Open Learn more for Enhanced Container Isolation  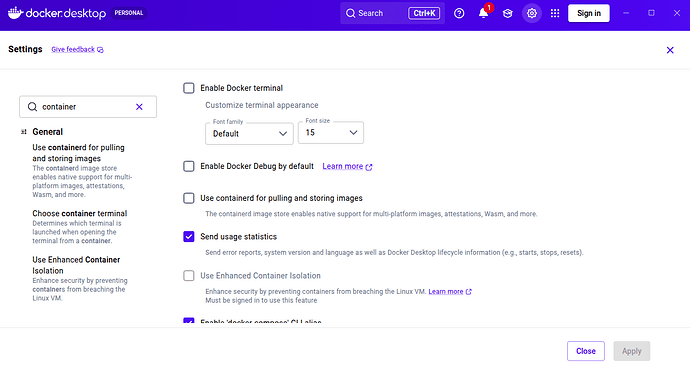tap(446, 291)
